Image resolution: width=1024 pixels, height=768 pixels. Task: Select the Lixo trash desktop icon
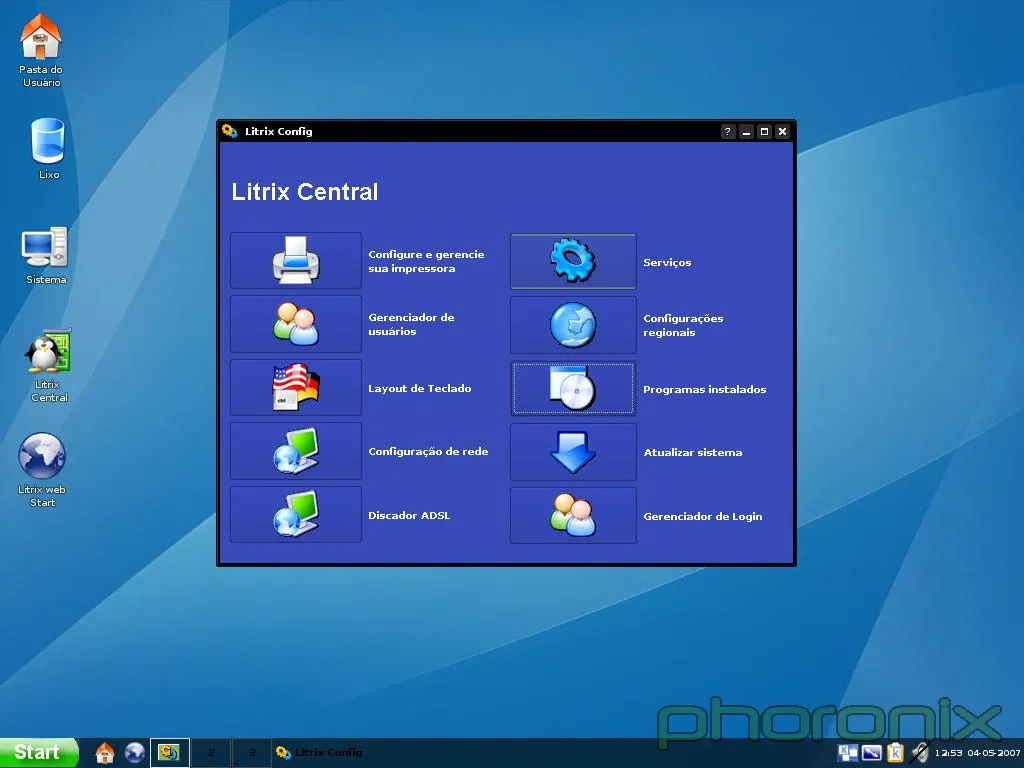pyautogui.click(x=48, y=149)
